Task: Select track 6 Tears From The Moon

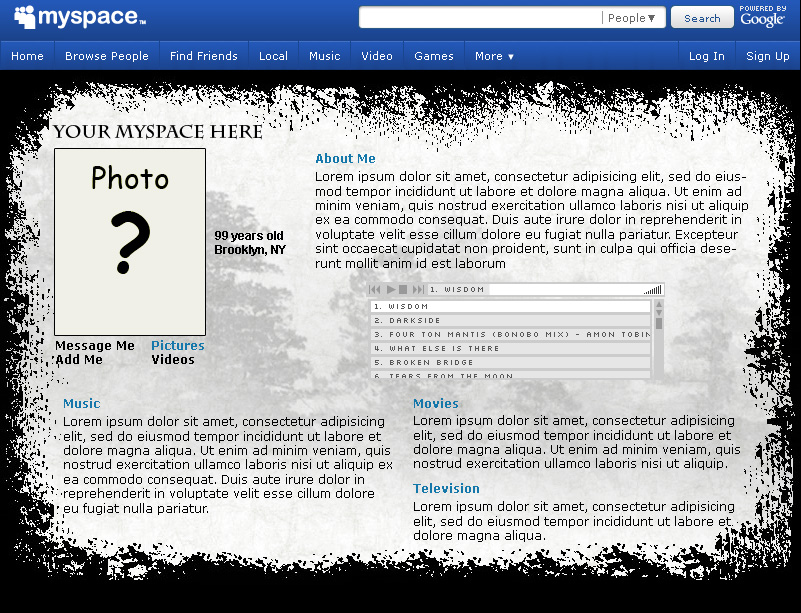Action: 510,375
